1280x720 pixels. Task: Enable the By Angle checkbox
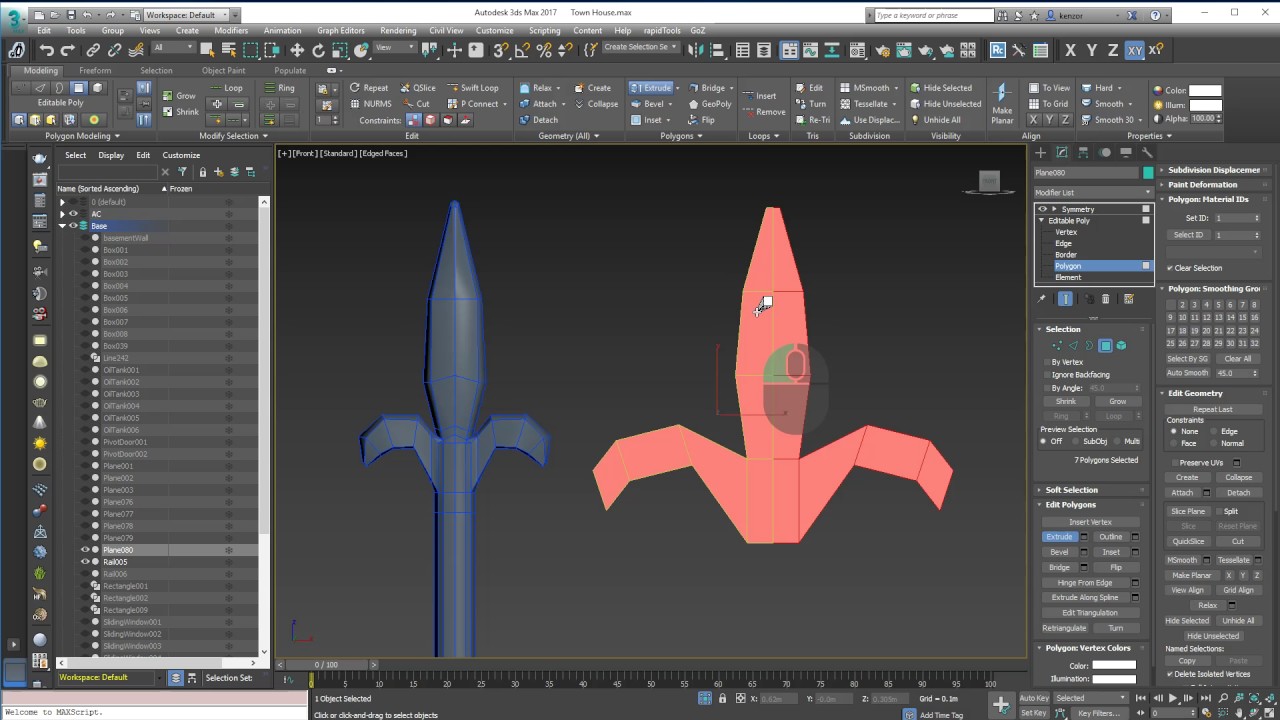pyautogui.click(x=1045, y=388)
